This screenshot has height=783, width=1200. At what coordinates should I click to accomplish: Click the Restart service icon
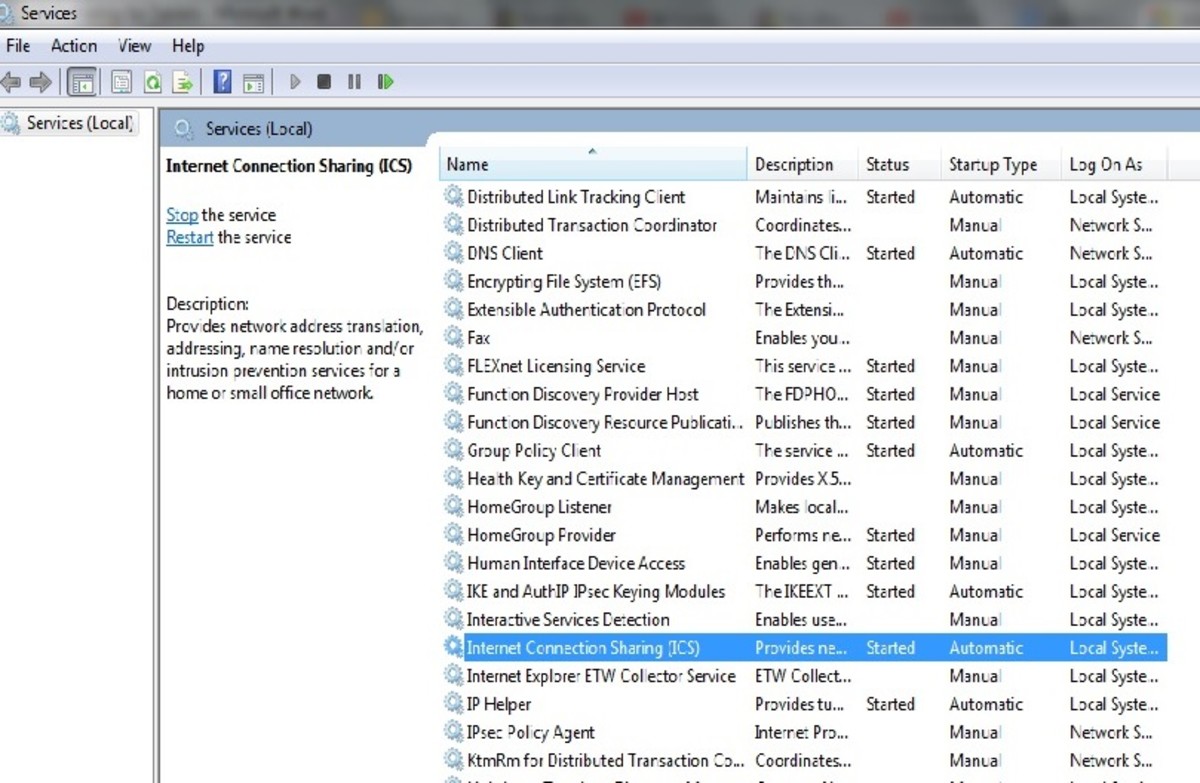[385, 81]
